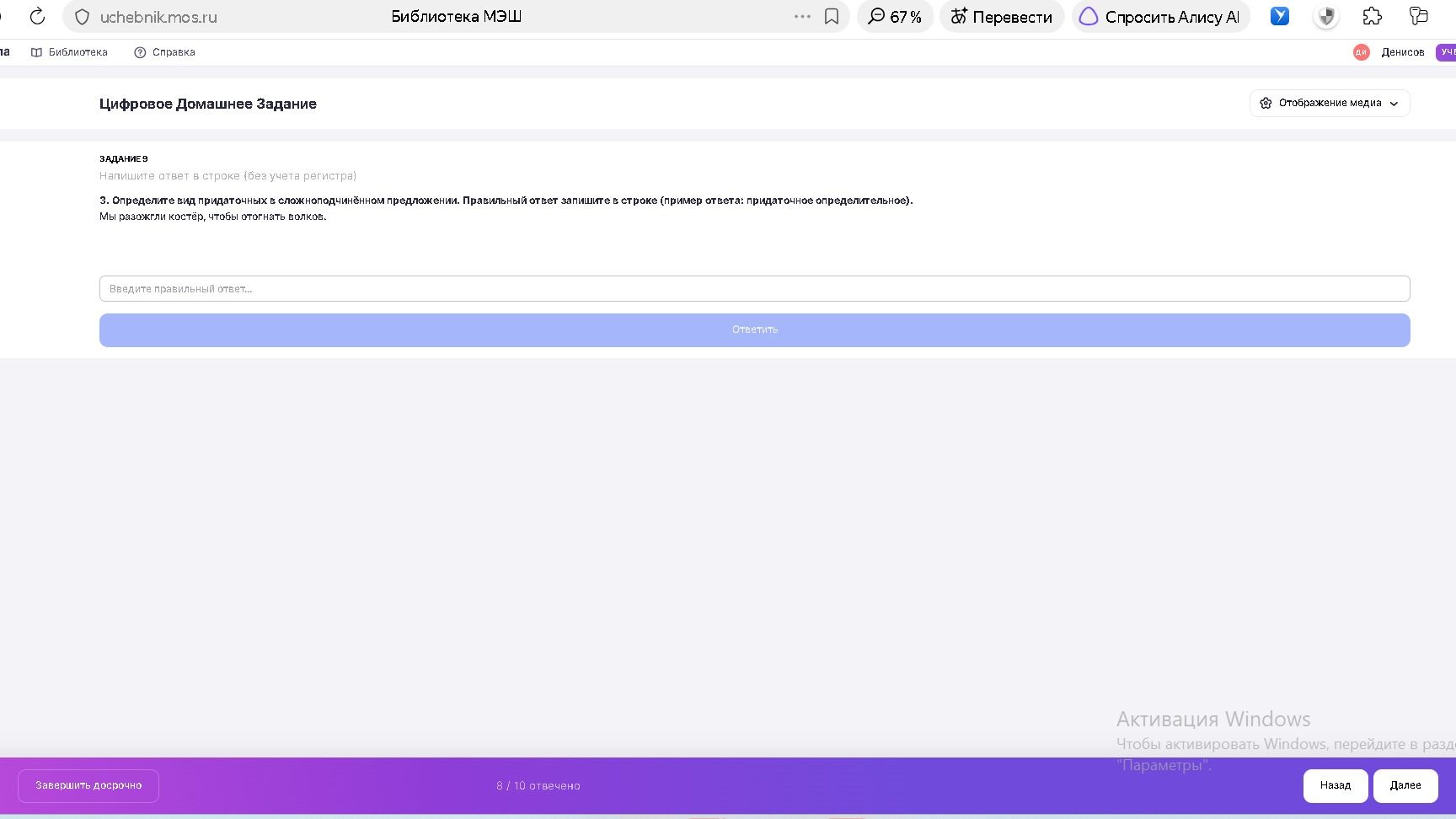Click the Библиотека МЭШ page title
Screen dimensions: 1456x819
click(457, 16)
